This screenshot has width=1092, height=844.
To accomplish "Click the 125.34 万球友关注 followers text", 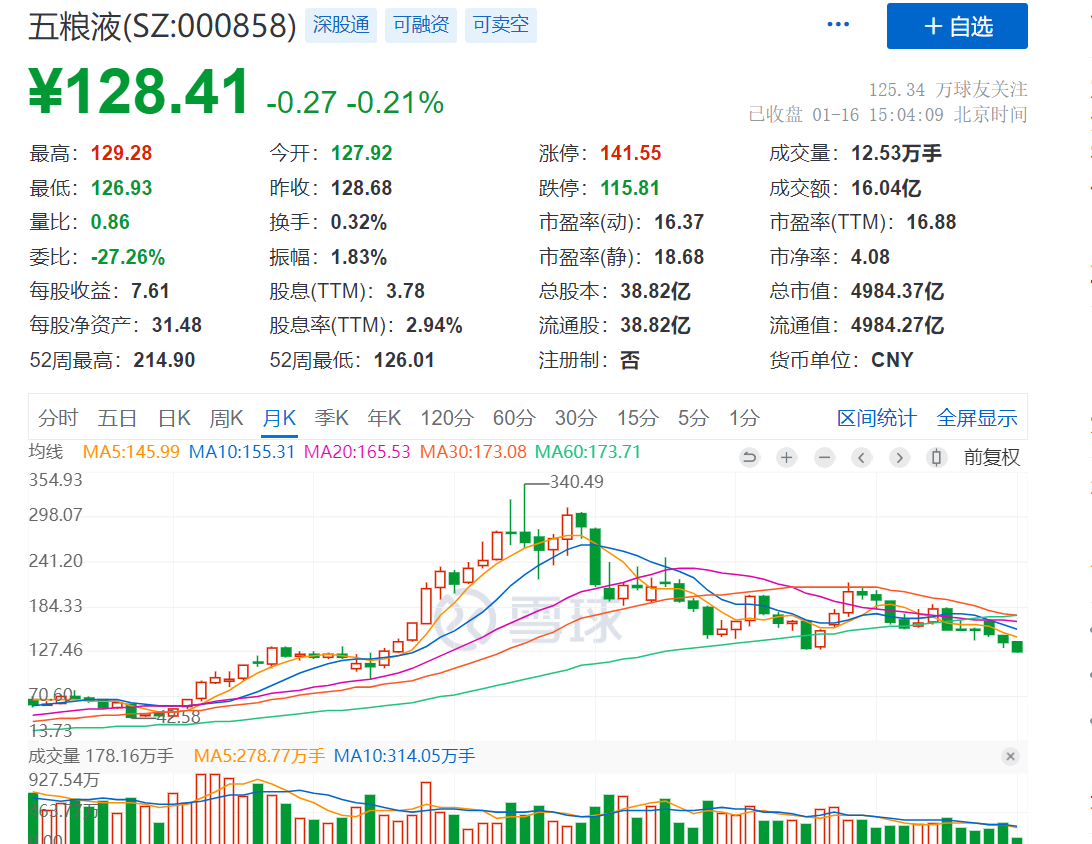I will pyautogui.click(x=948, y=90).
